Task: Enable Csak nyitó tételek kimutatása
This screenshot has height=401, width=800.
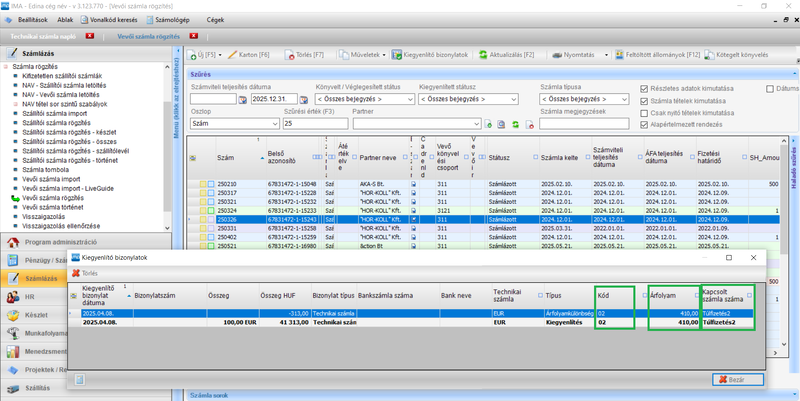Action: pos(645,113)
